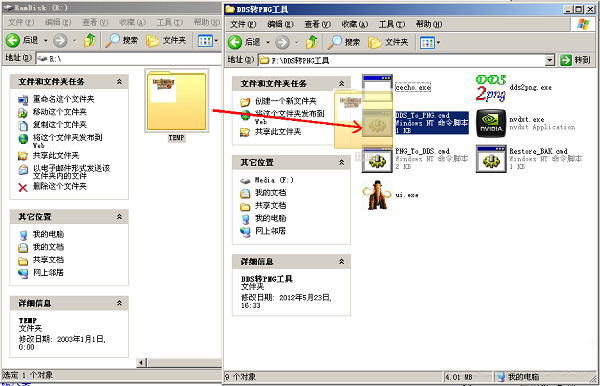The image size is (600, 386).
Task: Click Forward arrow in RamDisk window
Action: 60,40
